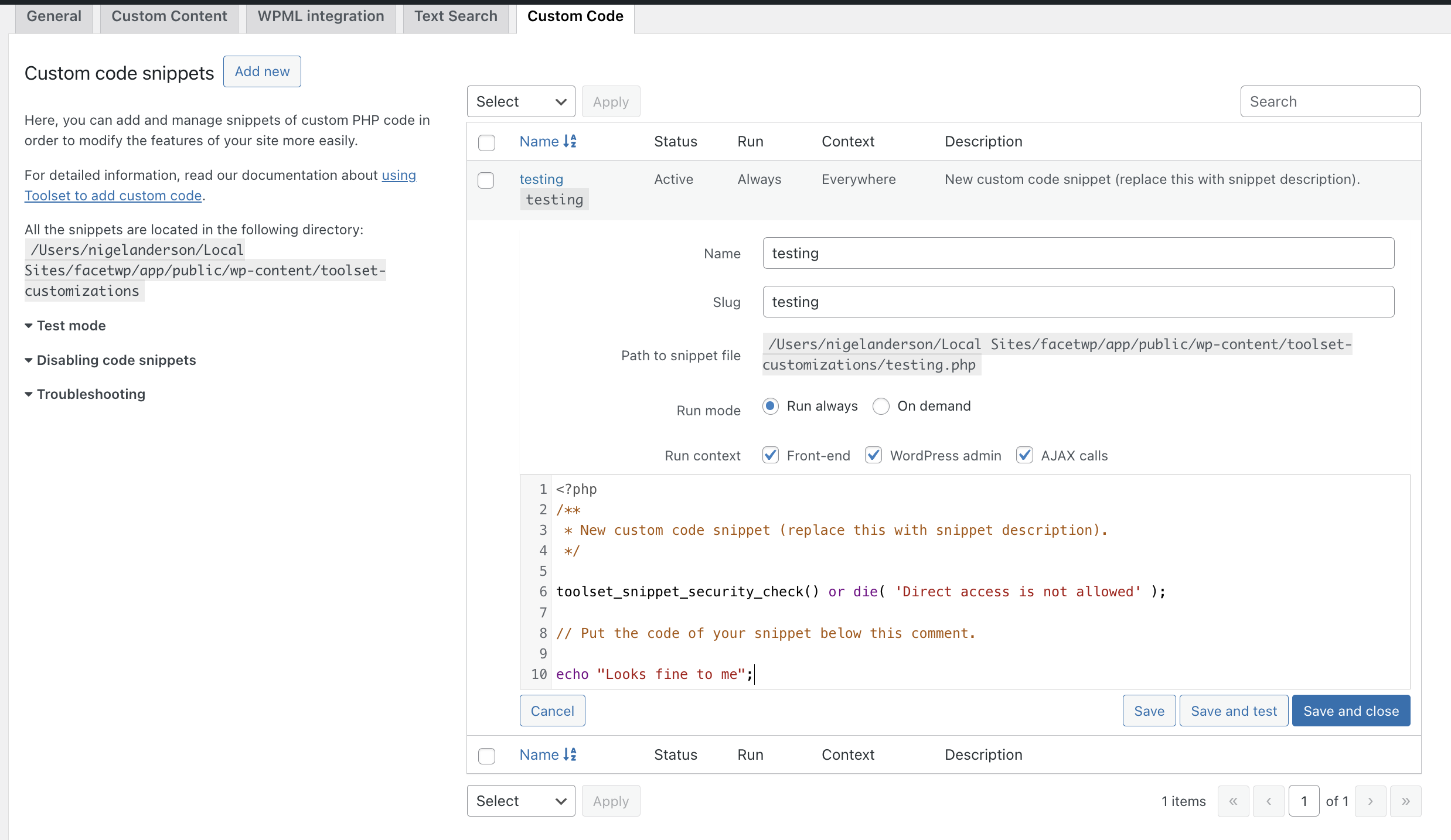The height and width of the screenshot is (840, 1451).
Task: Click the 'Active' status cell
Action: [x=673, y=179]
